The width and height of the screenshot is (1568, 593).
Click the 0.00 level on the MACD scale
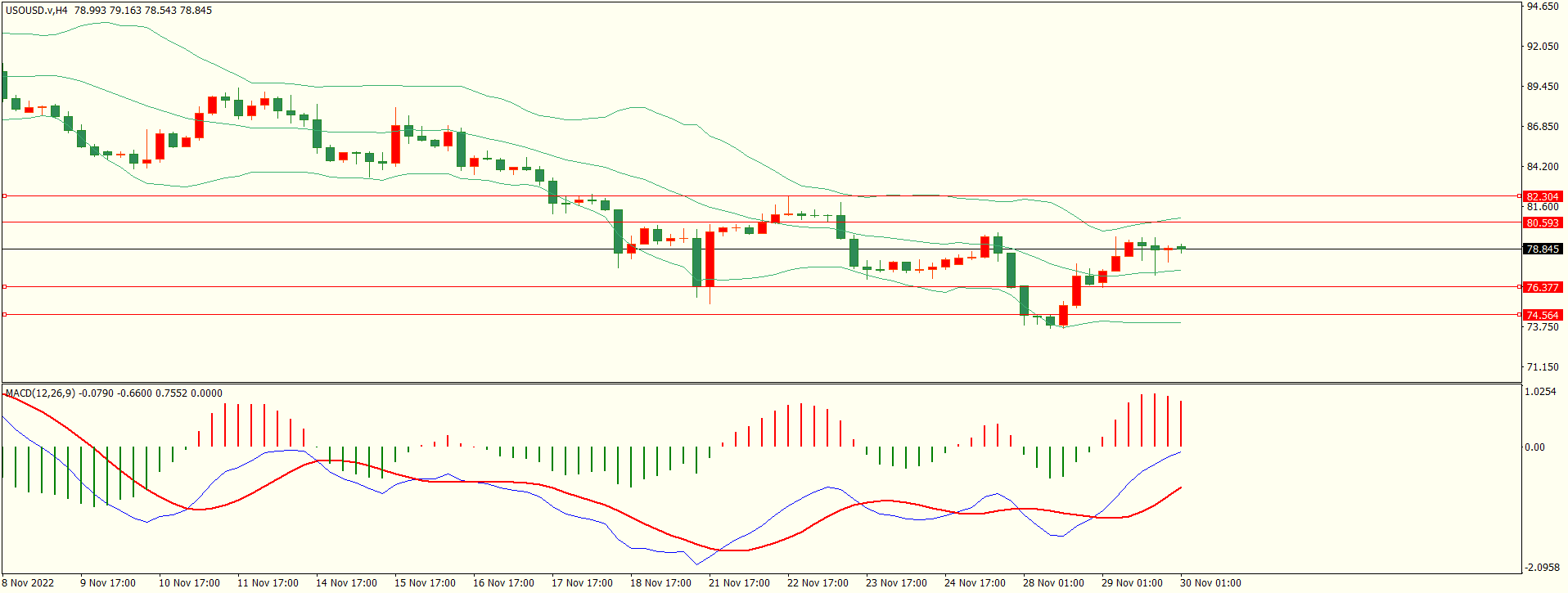click(x=1534, y=447)
